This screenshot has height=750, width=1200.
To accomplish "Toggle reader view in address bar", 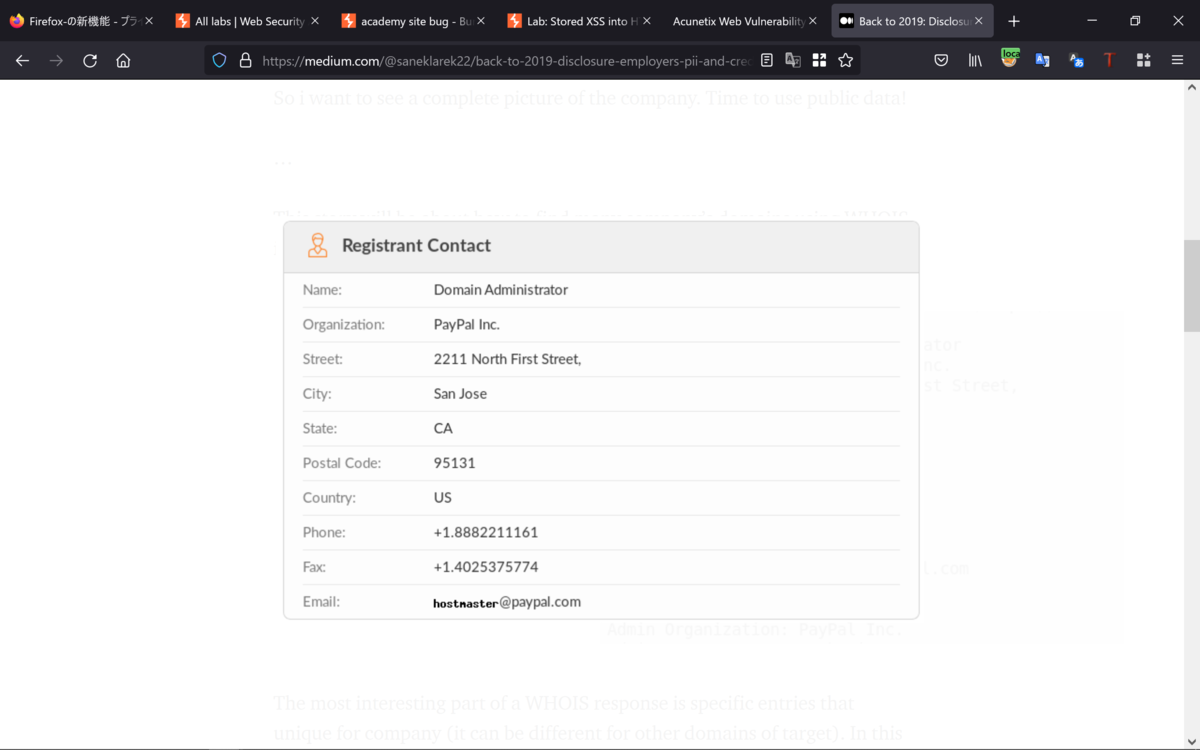I will (x=767, y=60).
